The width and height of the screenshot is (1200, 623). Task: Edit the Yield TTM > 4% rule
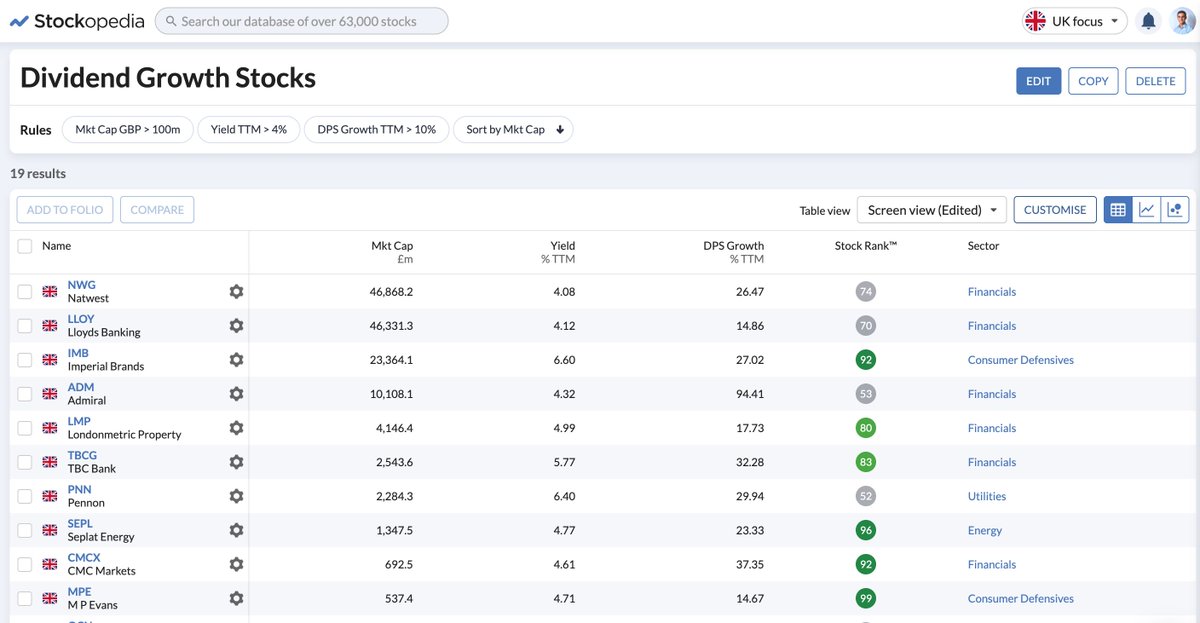coord(249,130)
